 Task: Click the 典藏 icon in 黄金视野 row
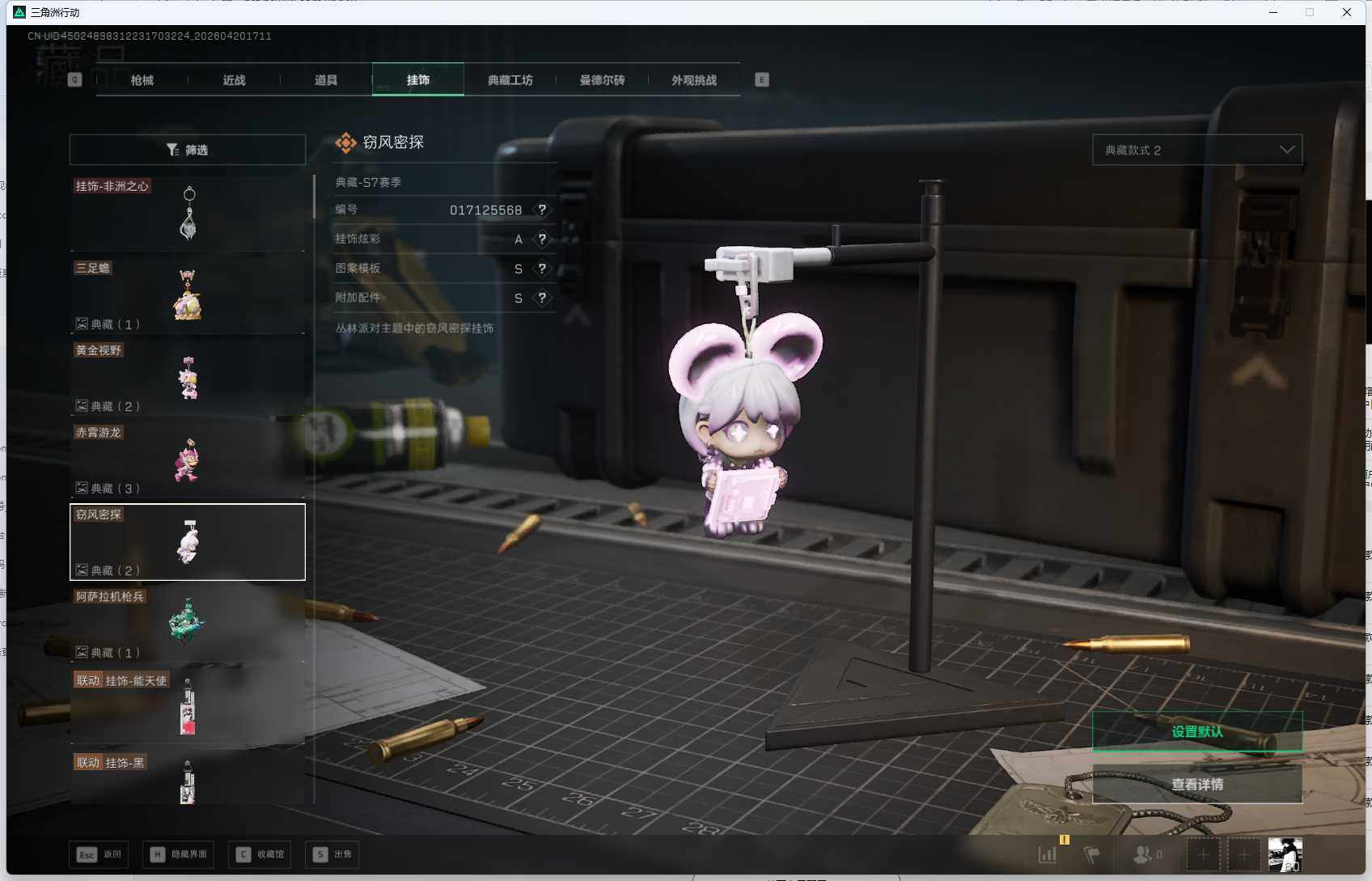82,406
